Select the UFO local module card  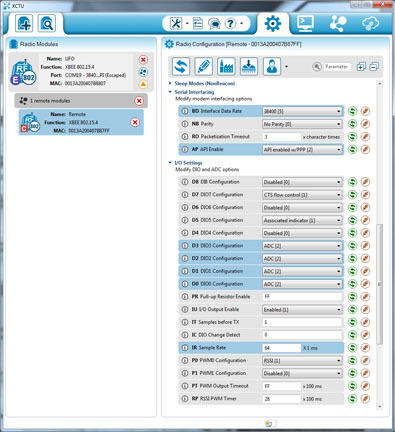81,72
